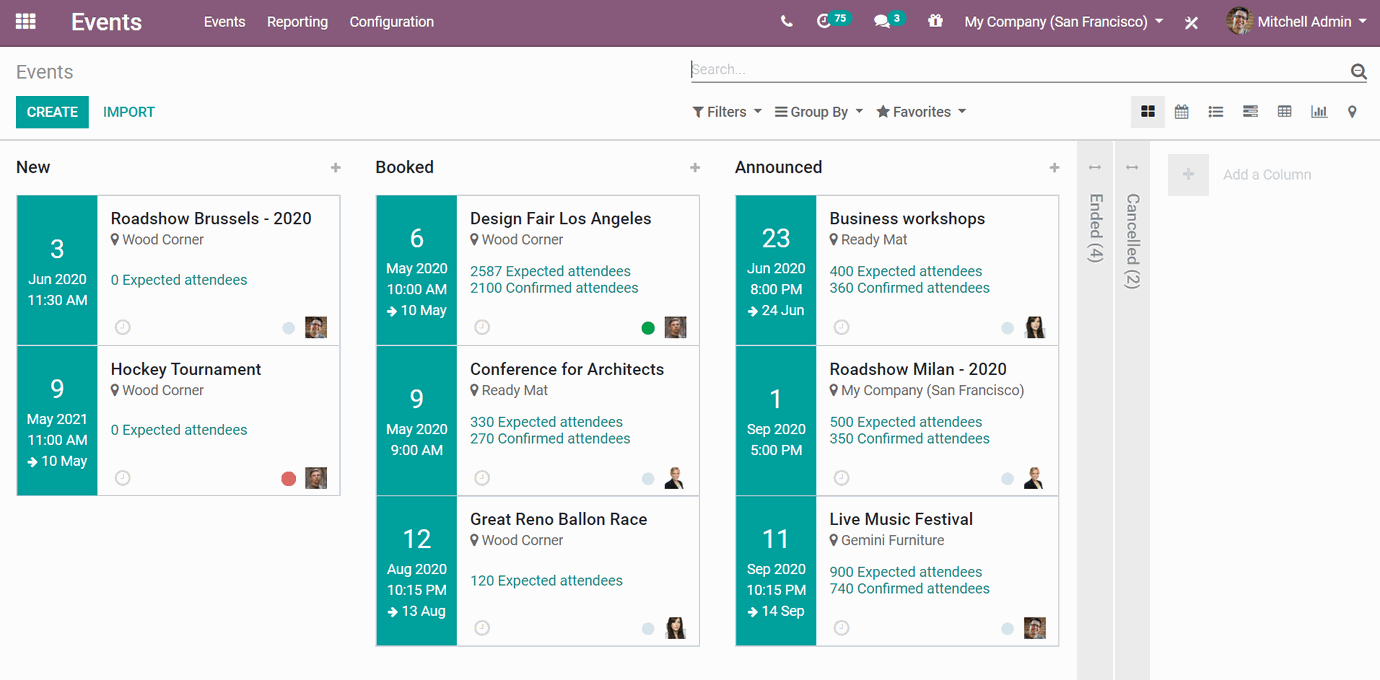Image resolution: width=1380 pixels, height=680 pixels.
Task: Open the messaging conversations icon
Action: (885, 19)
